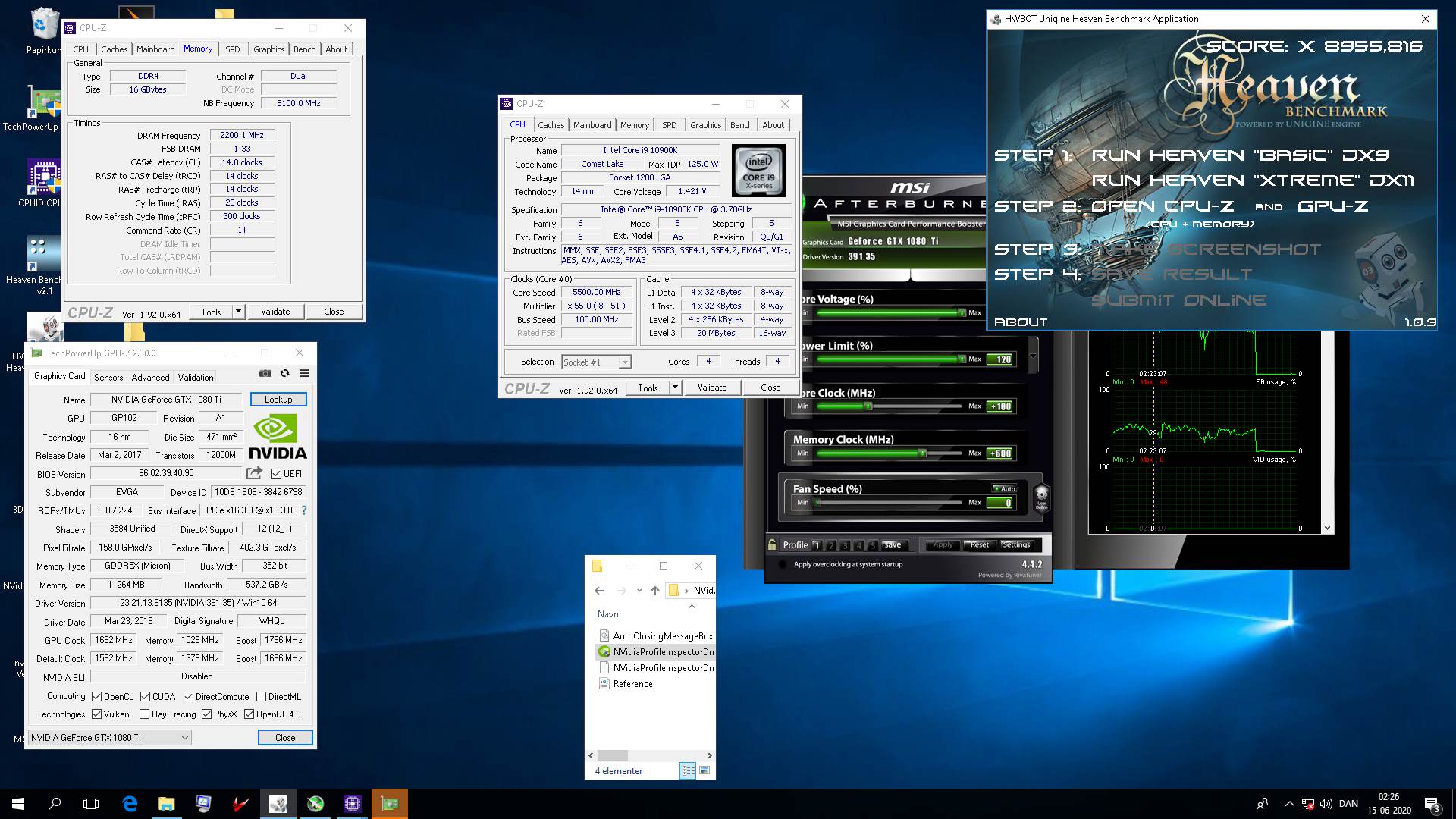Toggle the CUDA checkbox
Screen dimensions: 1456x819
click(145, 697)
